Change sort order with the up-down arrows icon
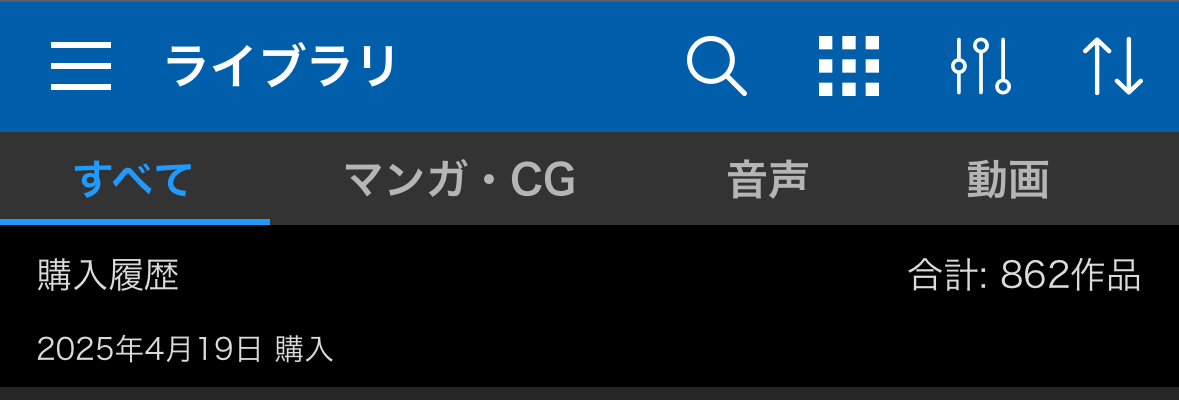Screen dimensions: 1179x400 tap(1113, 66)
